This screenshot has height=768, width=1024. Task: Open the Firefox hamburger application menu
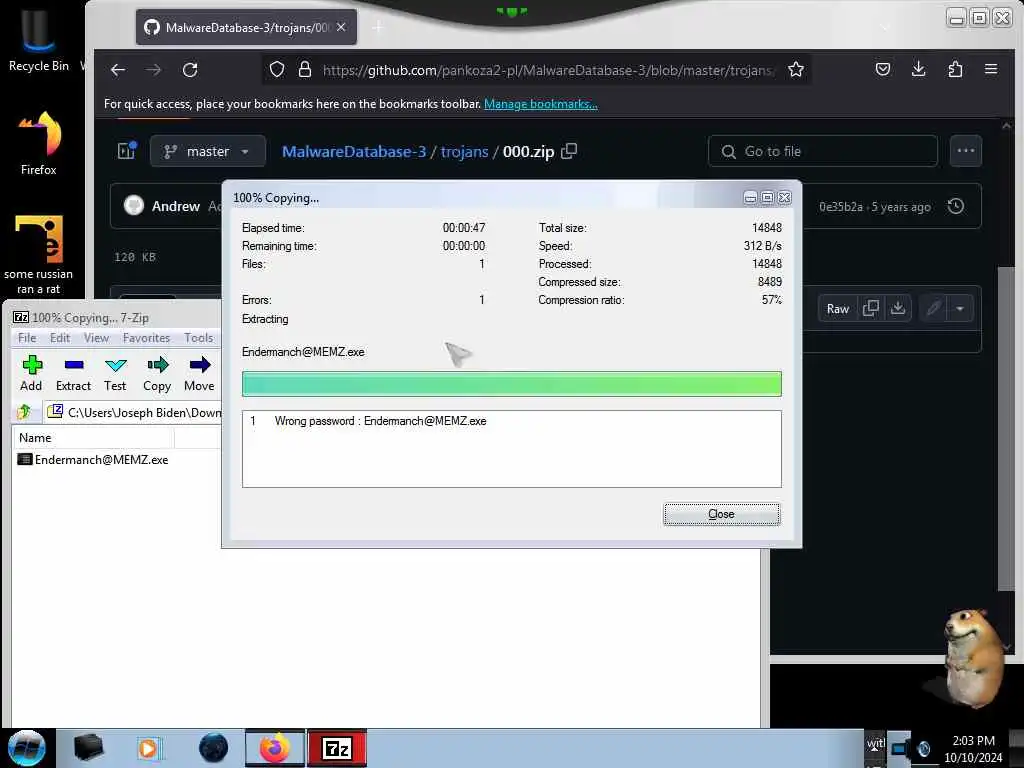click(991, 69)
